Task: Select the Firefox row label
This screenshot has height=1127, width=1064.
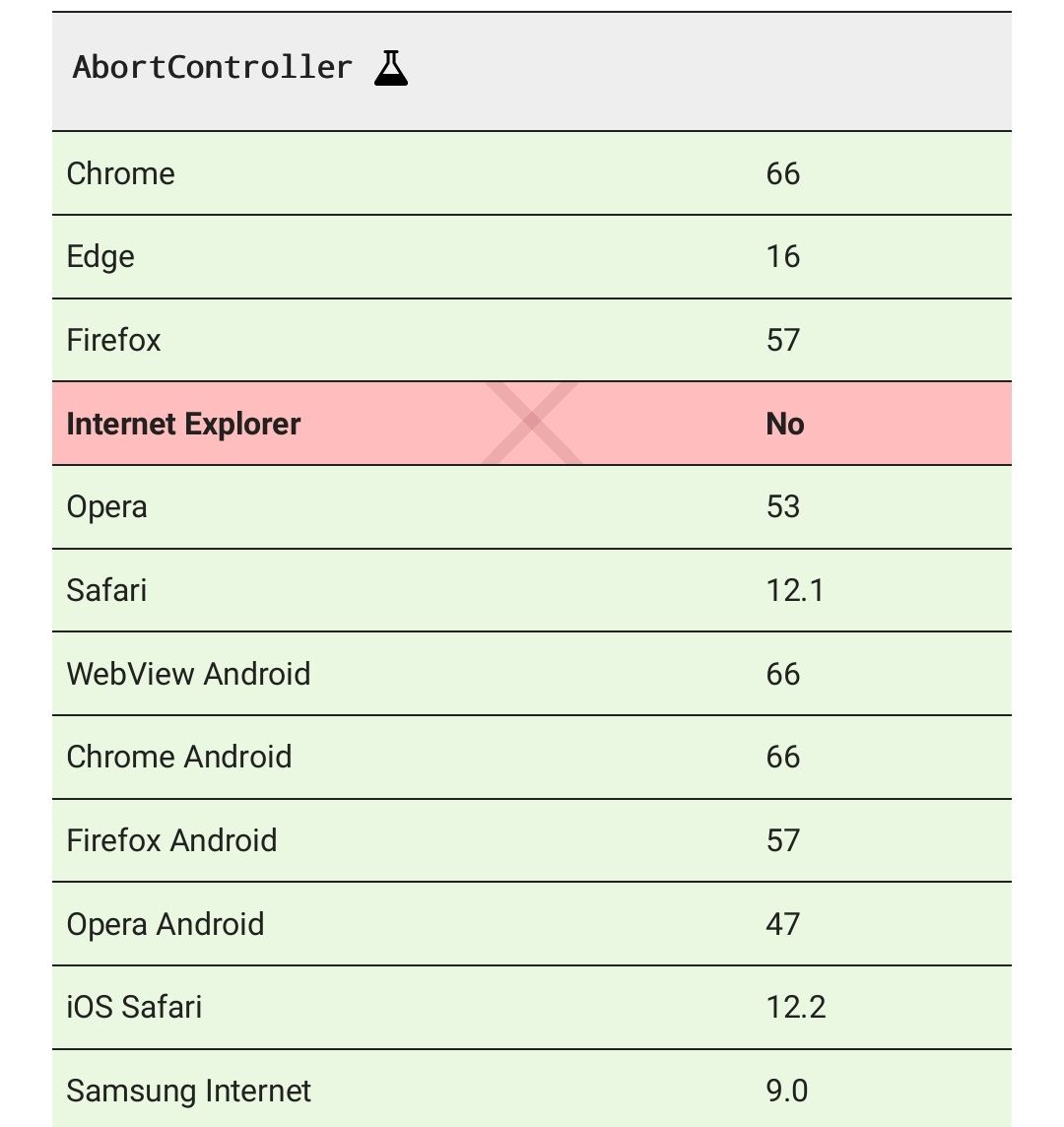Action: click(114, 340)
